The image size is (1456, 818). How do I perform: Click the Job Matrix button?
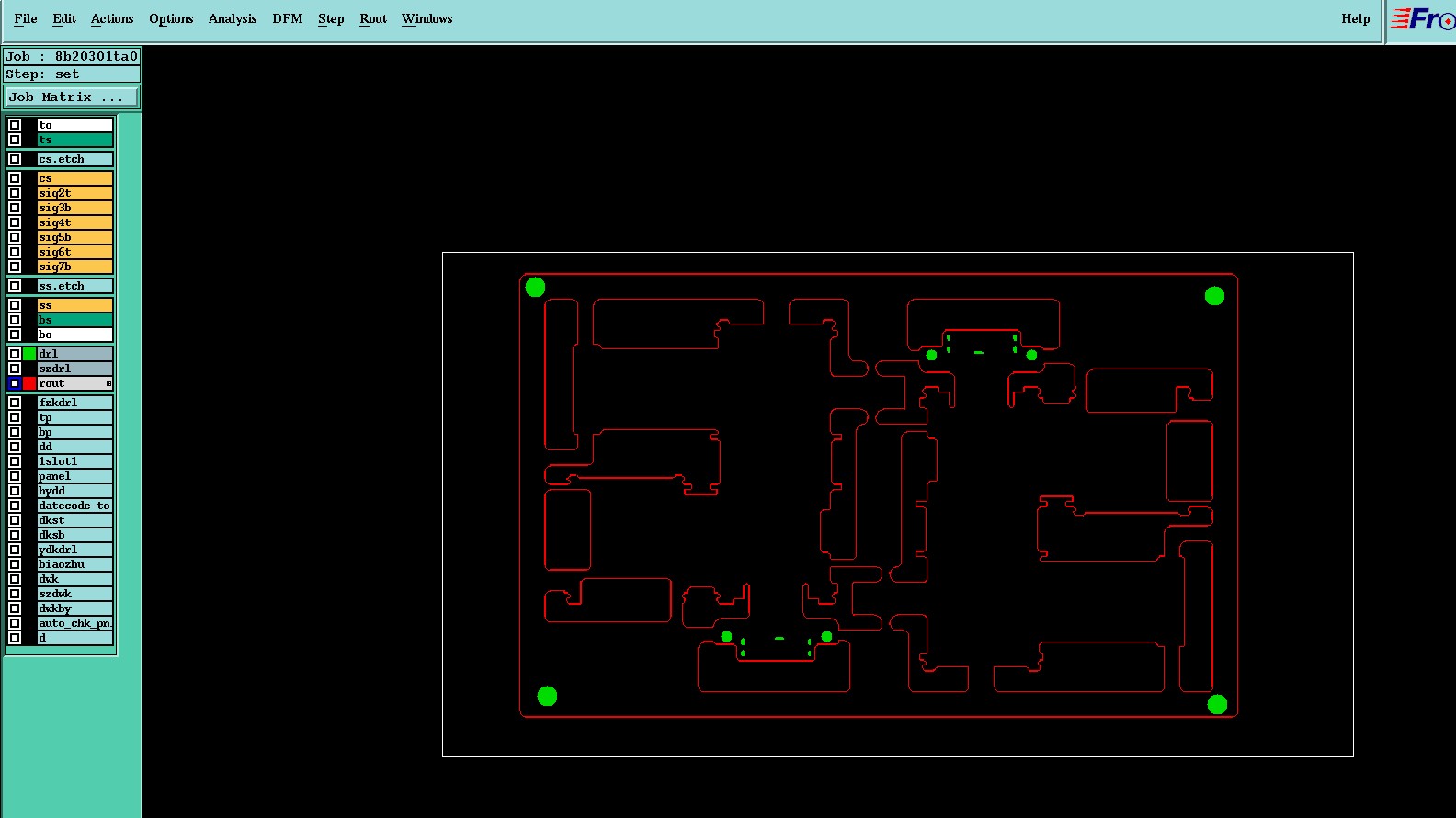click(72, 97)
